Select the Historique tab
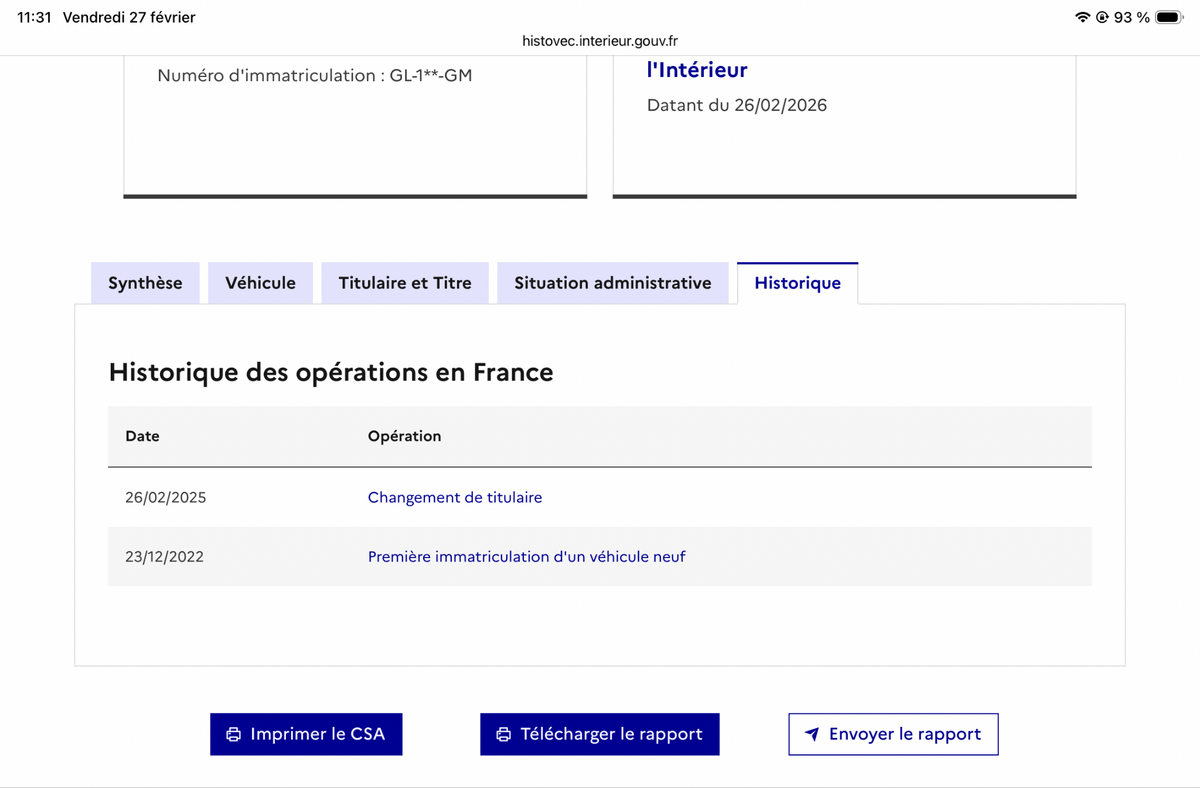 click(797, 283)
